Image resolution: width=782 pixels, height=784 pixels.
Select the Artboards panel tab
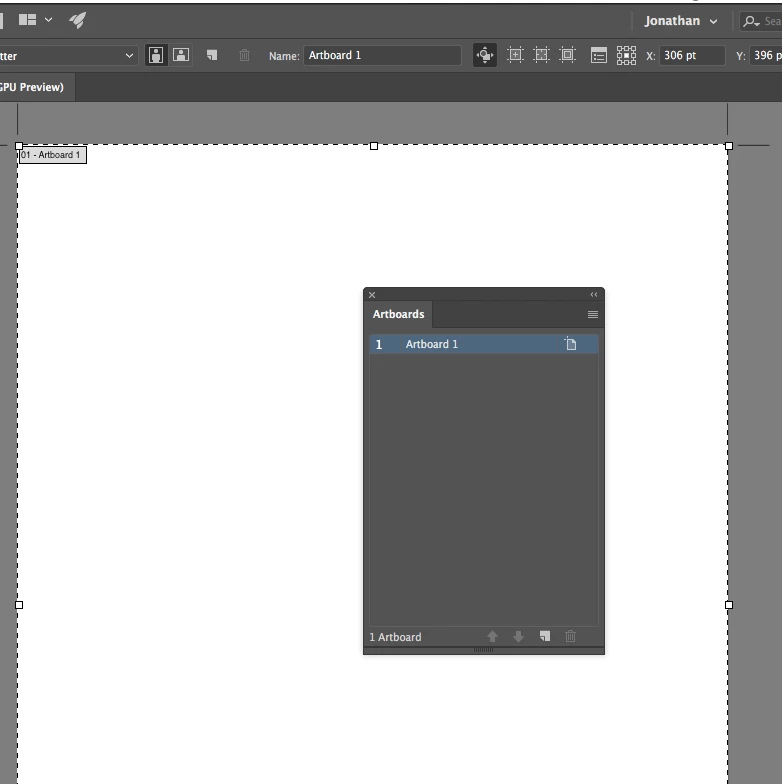pos(398,314)
